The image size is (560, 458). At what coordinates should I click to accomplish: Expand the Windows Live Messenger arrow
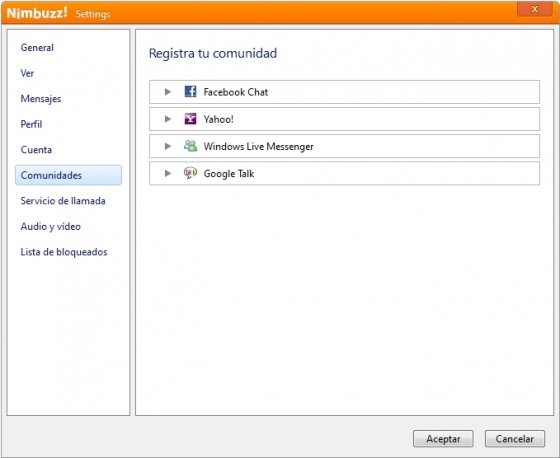[x=168, y=146]
